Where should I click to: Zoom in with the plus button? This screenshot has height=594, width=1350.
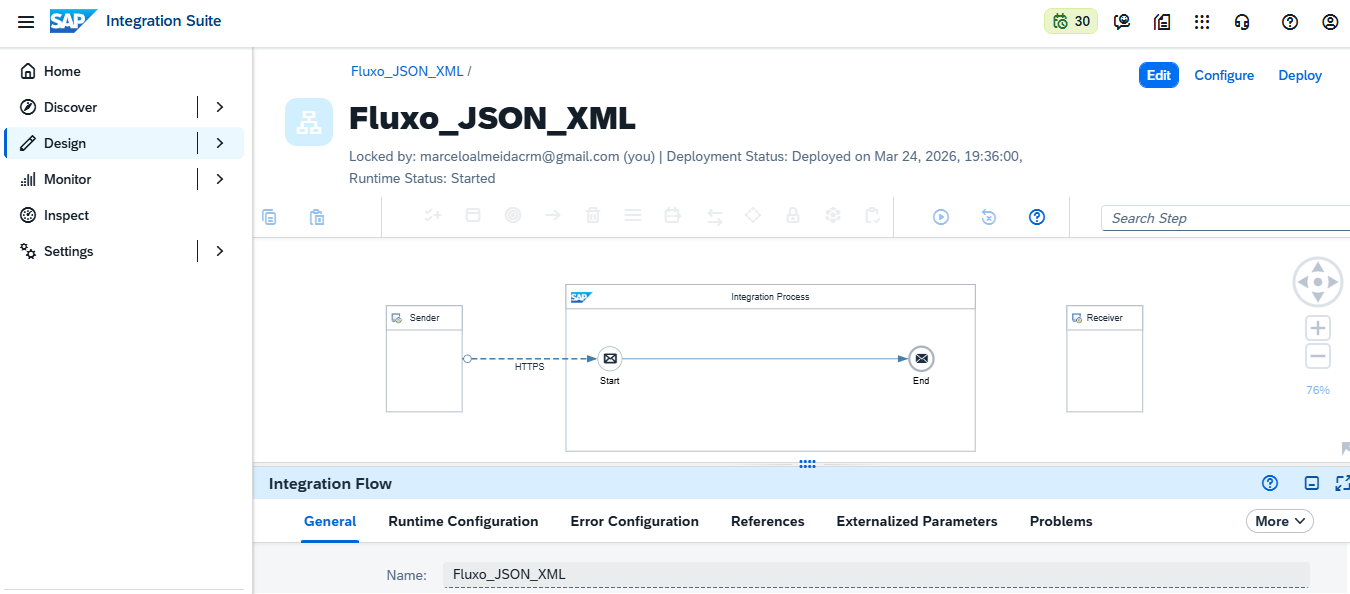click(1318, 328)
